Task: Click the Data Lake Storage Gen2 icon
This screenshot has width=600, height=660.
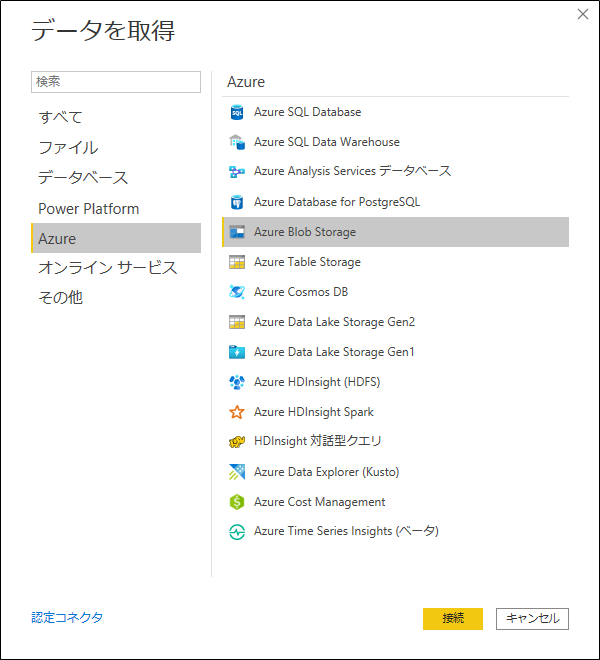Action: tap(237, 322)
